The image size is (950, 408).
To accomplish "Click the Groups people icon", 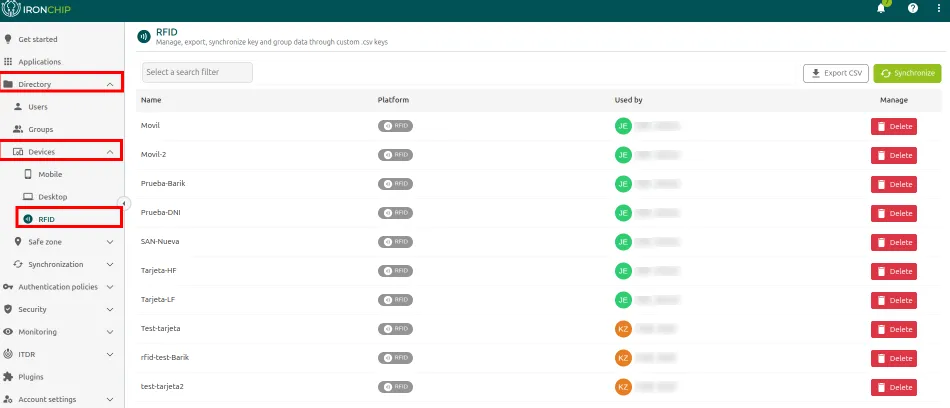I will (18, 129).
